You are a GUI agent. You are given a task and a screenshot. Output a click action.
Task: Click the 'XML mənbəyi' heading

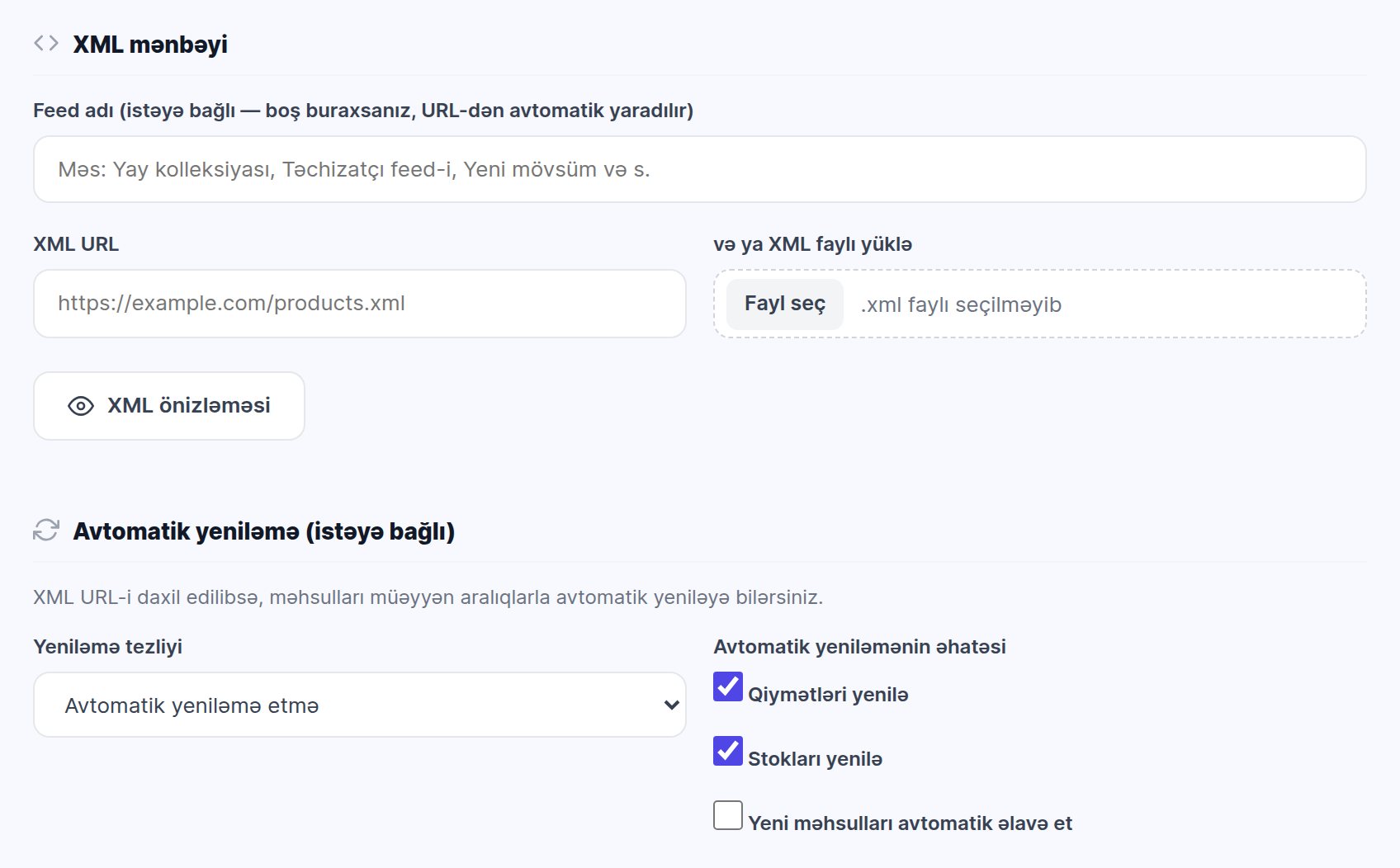150,45
